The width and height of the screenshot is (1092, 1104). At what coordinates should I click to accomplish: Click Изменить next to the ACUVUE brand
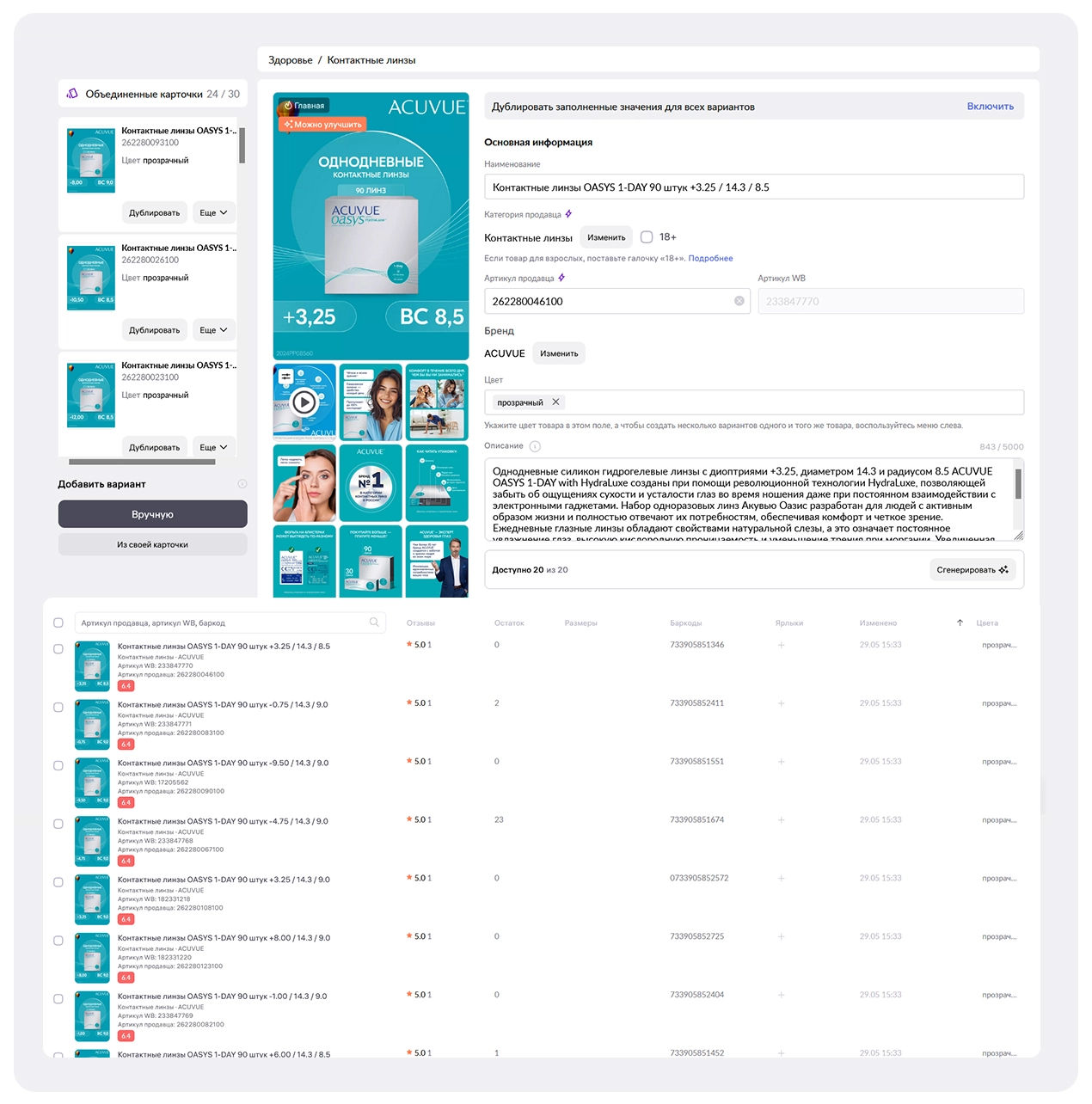coord(559,353)
